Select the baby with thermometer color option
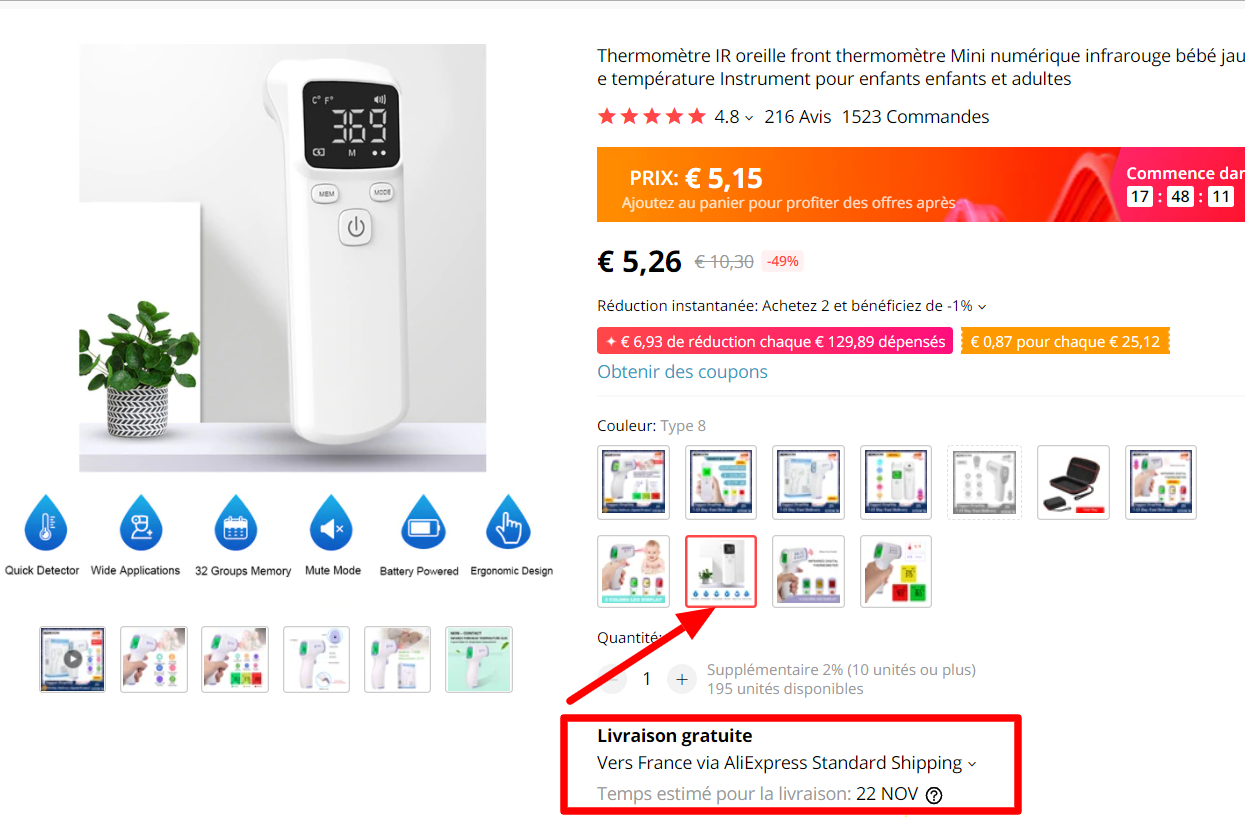1245x817 pixels. [x=633, y=571]
